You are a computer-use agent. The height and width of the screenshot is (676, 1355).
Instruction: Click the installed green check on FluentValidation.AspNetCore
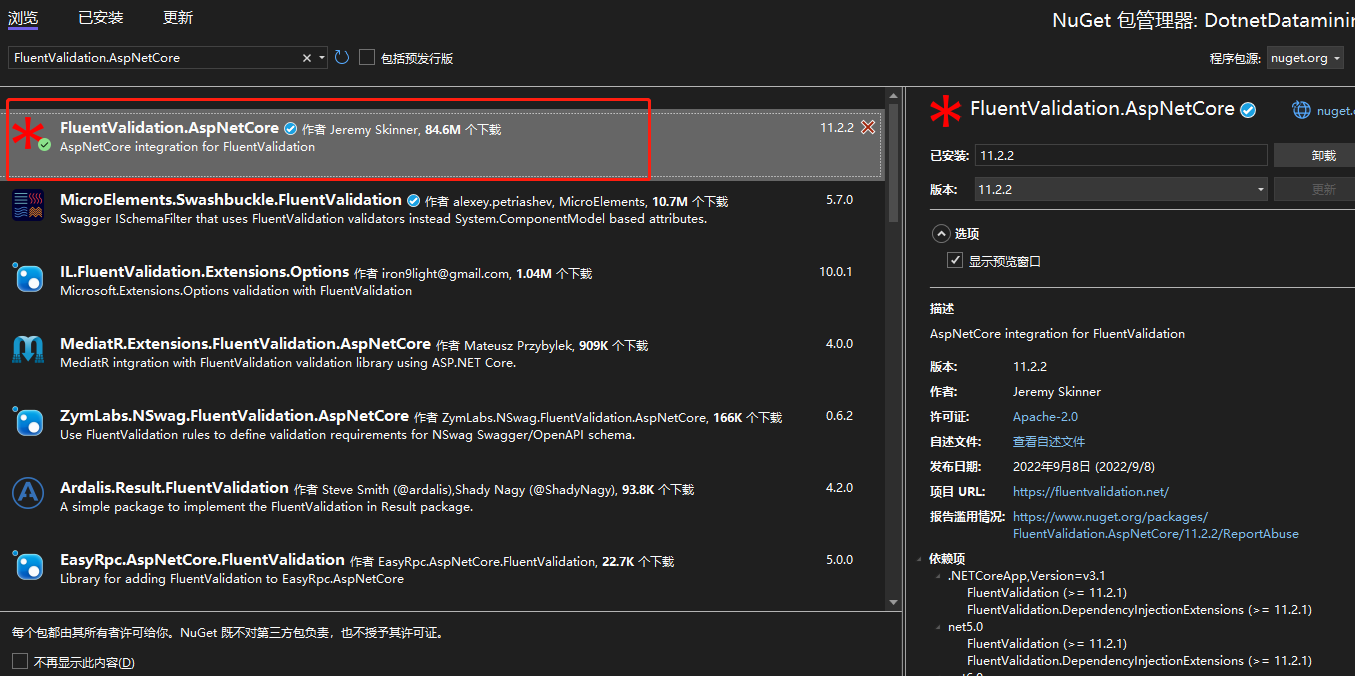[44, 145]
